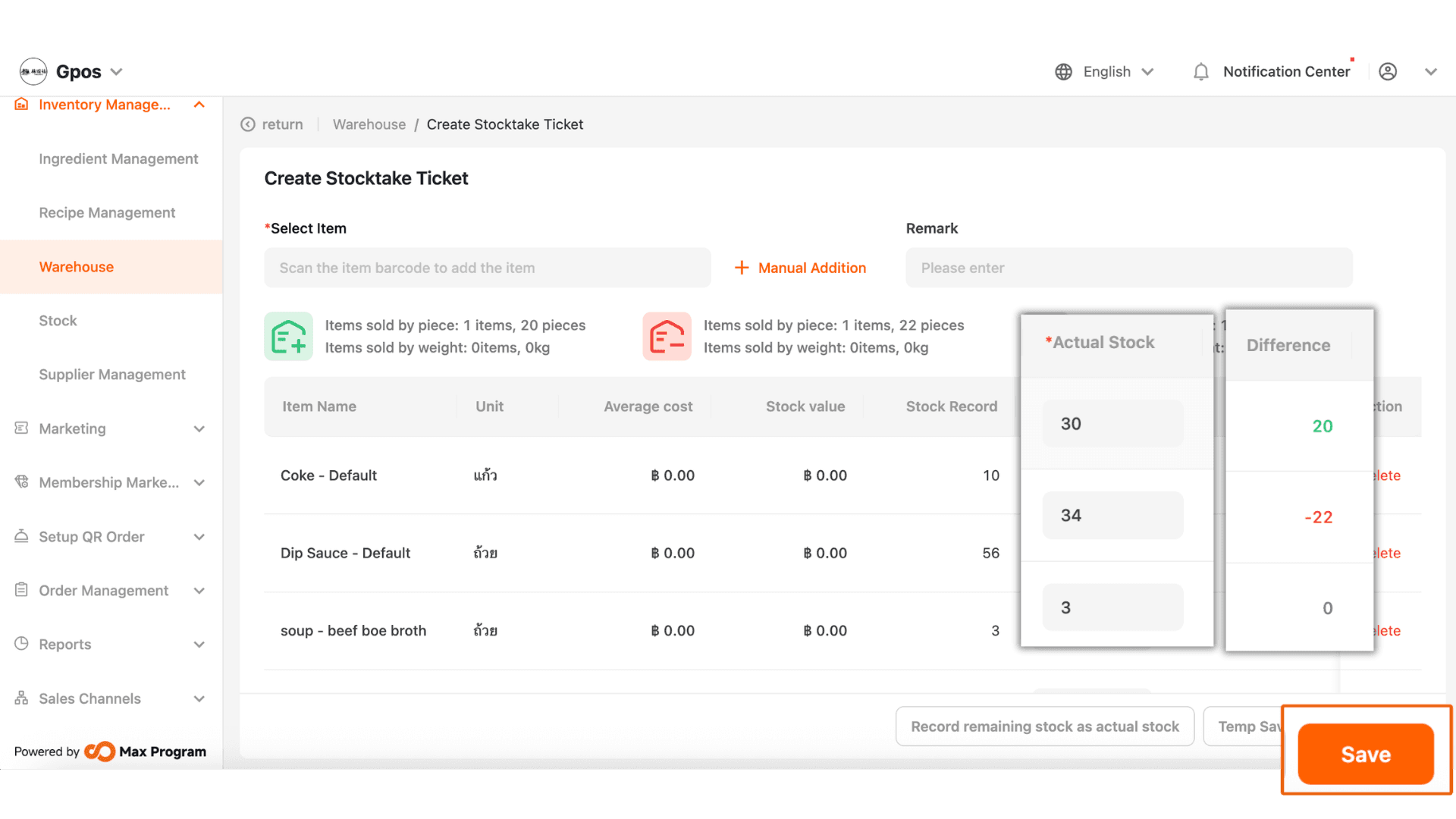Open the notification bell icon
The width and height of the screenshot is (1456, 819).
[x=1200, y=72]
